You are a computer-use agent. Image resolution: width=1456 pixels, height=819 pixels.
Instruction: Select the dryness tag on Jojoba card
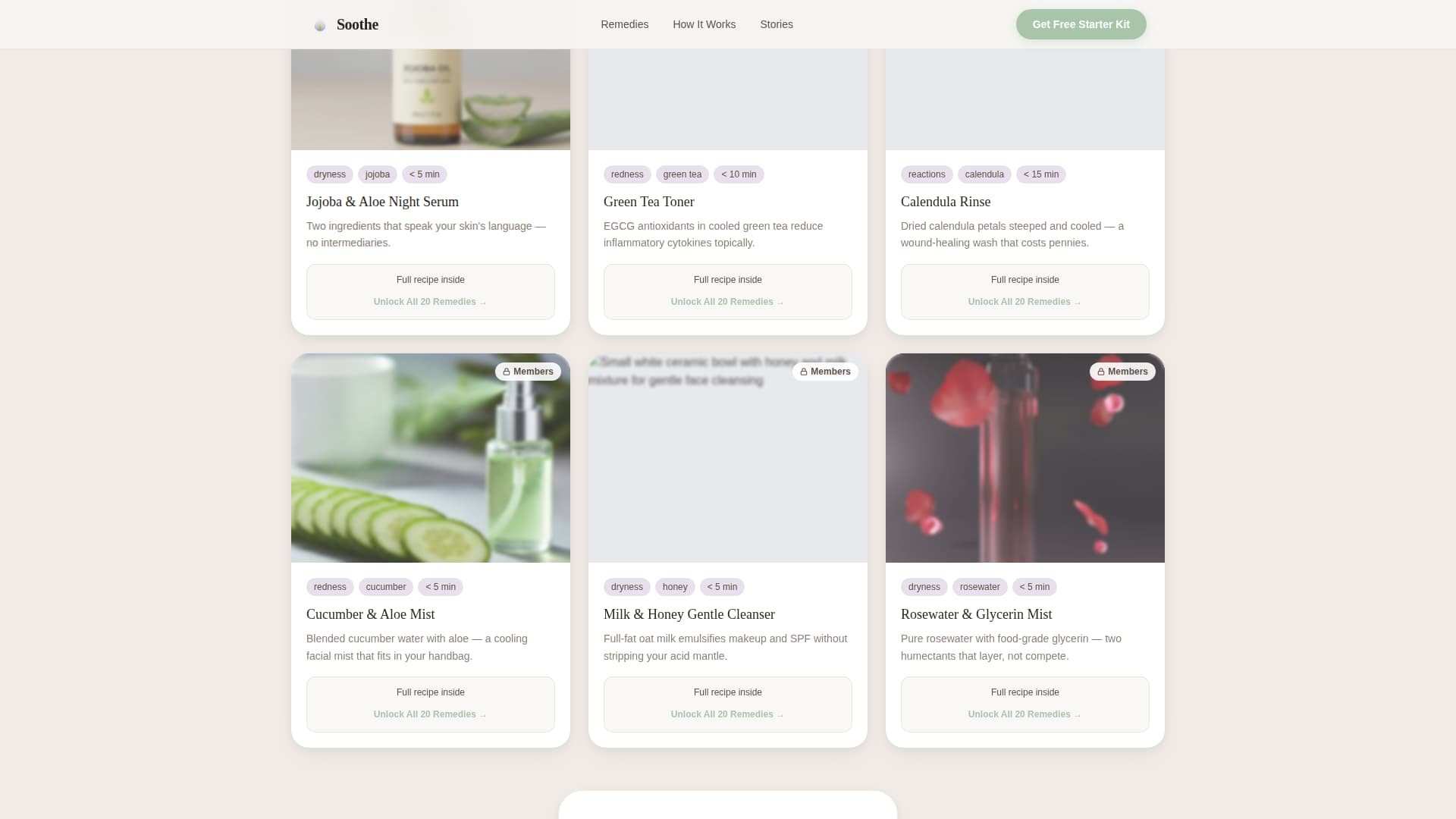(x=330, y=174)
